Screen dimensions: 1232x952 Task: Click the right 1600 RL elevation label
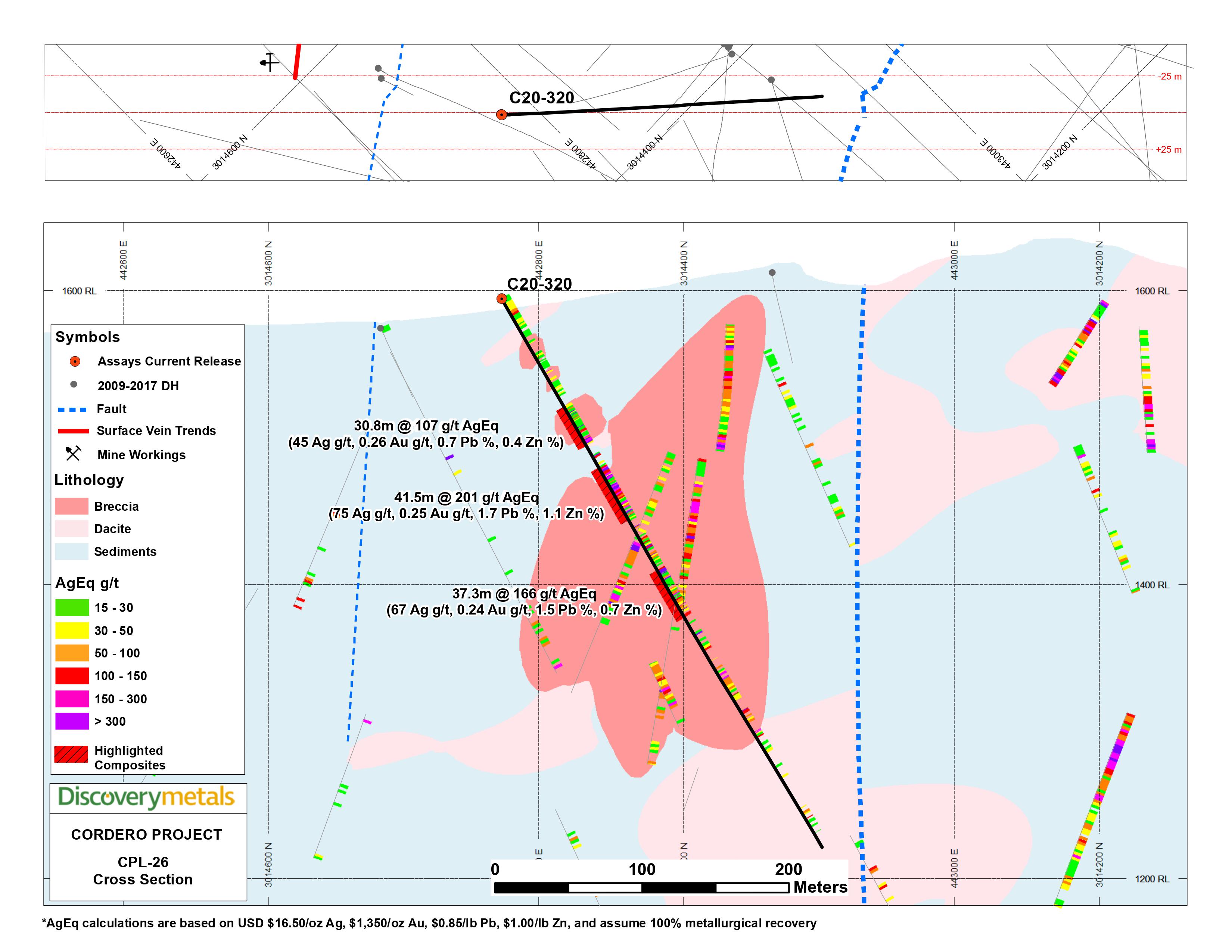point(1152,291)
